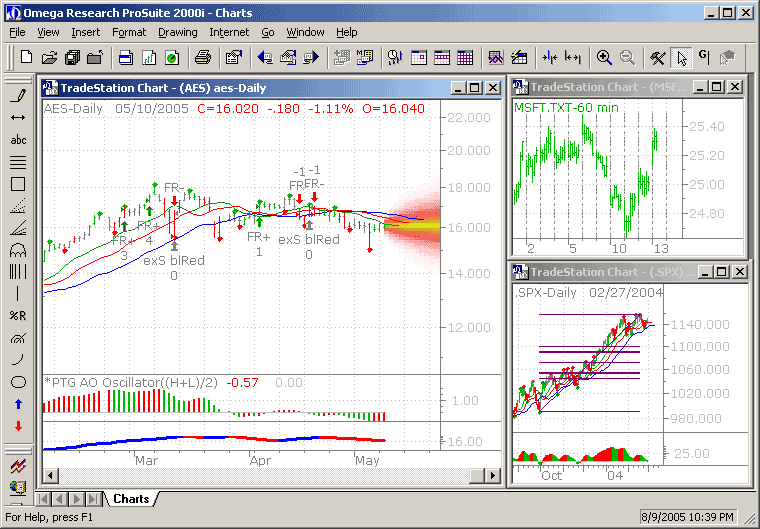The width and height of the screenshot is (760, 529).
Task: Open the Window menu
Action: coord(305,32)
